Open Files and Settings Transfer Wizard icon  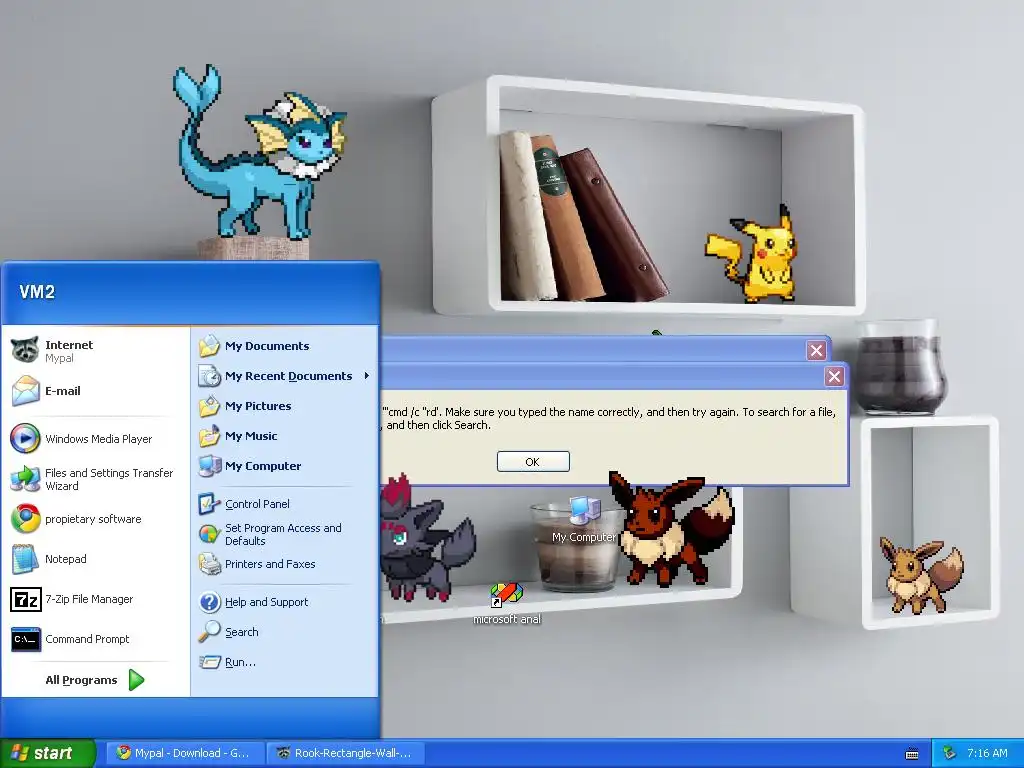[25, 479]
